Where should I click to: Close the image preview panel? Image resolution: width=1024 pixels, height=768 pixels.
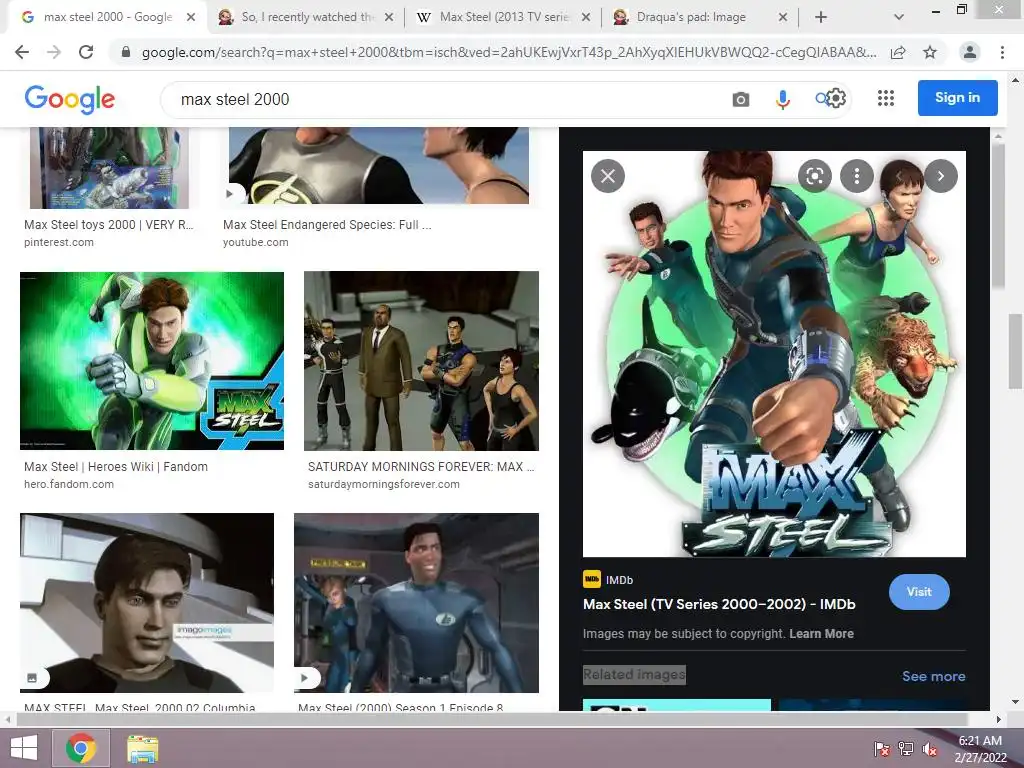(607, 176)
